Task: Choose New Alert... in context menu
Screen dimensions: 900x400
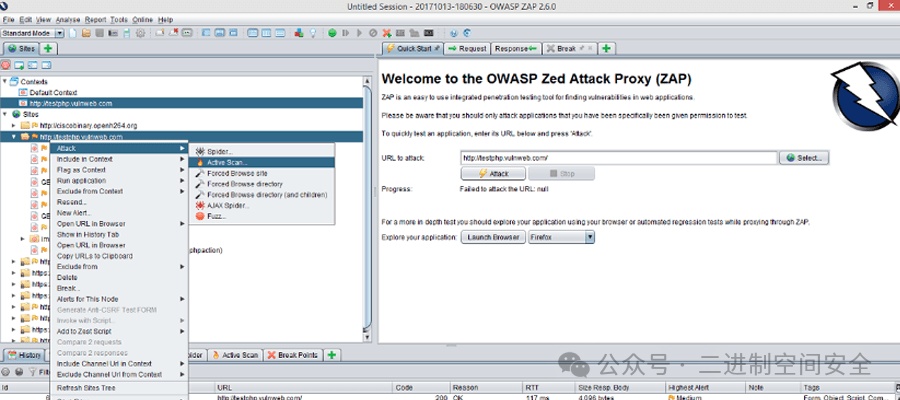Action: (x=119, y=213)
